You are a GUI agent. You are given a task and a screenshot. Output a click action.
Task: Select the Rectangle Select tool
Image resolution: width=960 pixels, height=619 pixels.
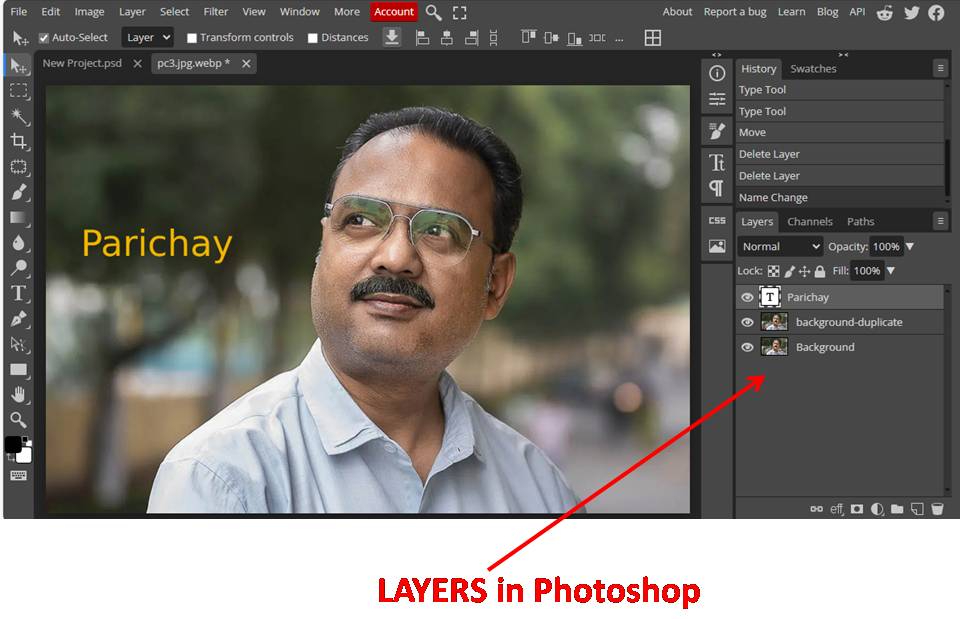(x=19, y=91)
